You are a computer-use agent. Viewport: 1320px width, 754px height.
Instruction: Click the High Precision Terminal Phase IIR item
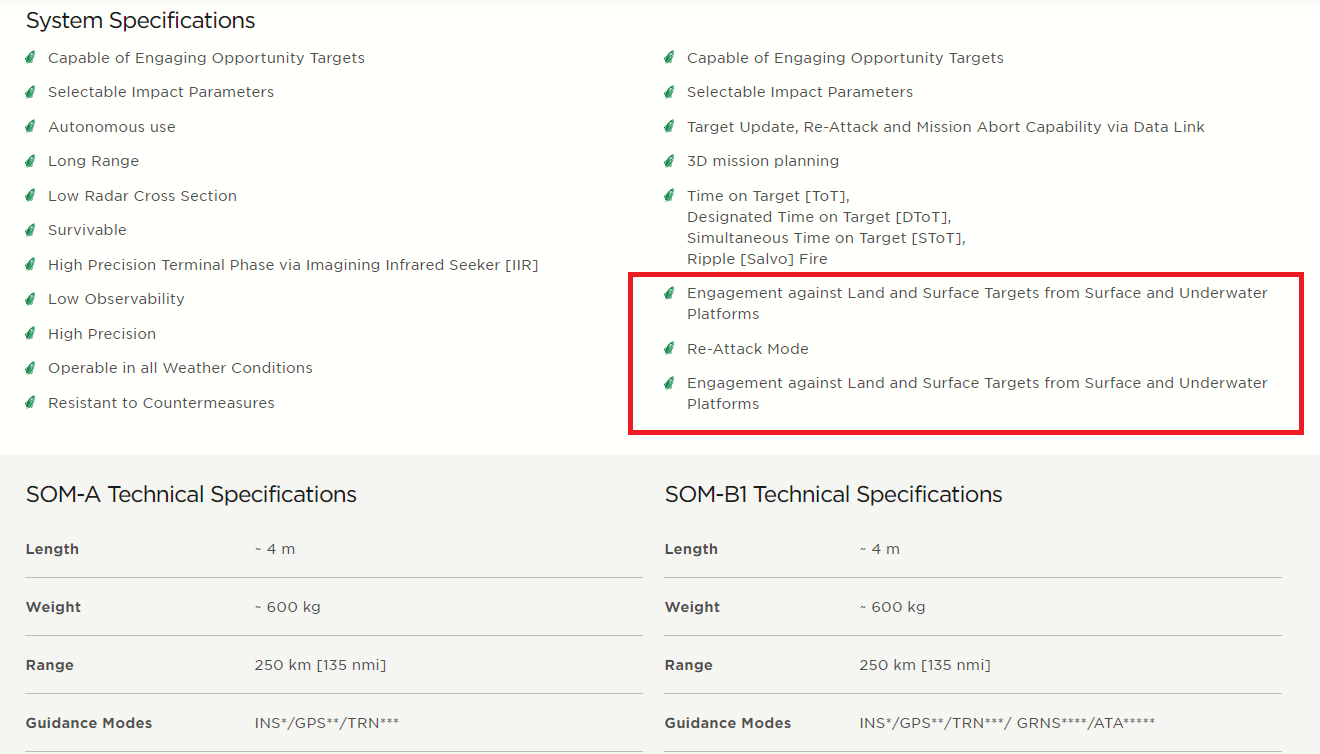click(x=293, y=265)
